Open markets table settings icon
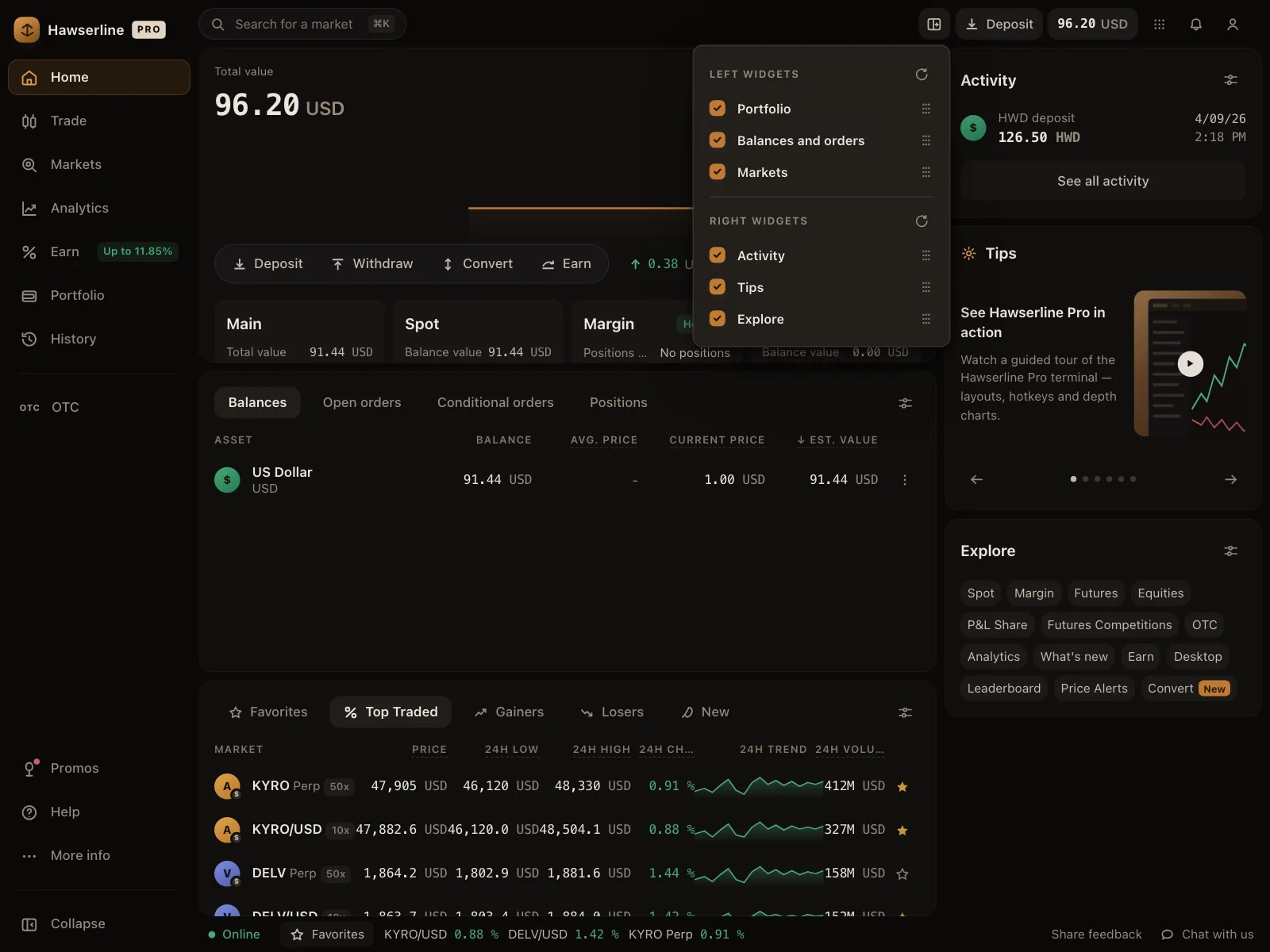This screenshot has height=952, width=1270. coord(905,712)
